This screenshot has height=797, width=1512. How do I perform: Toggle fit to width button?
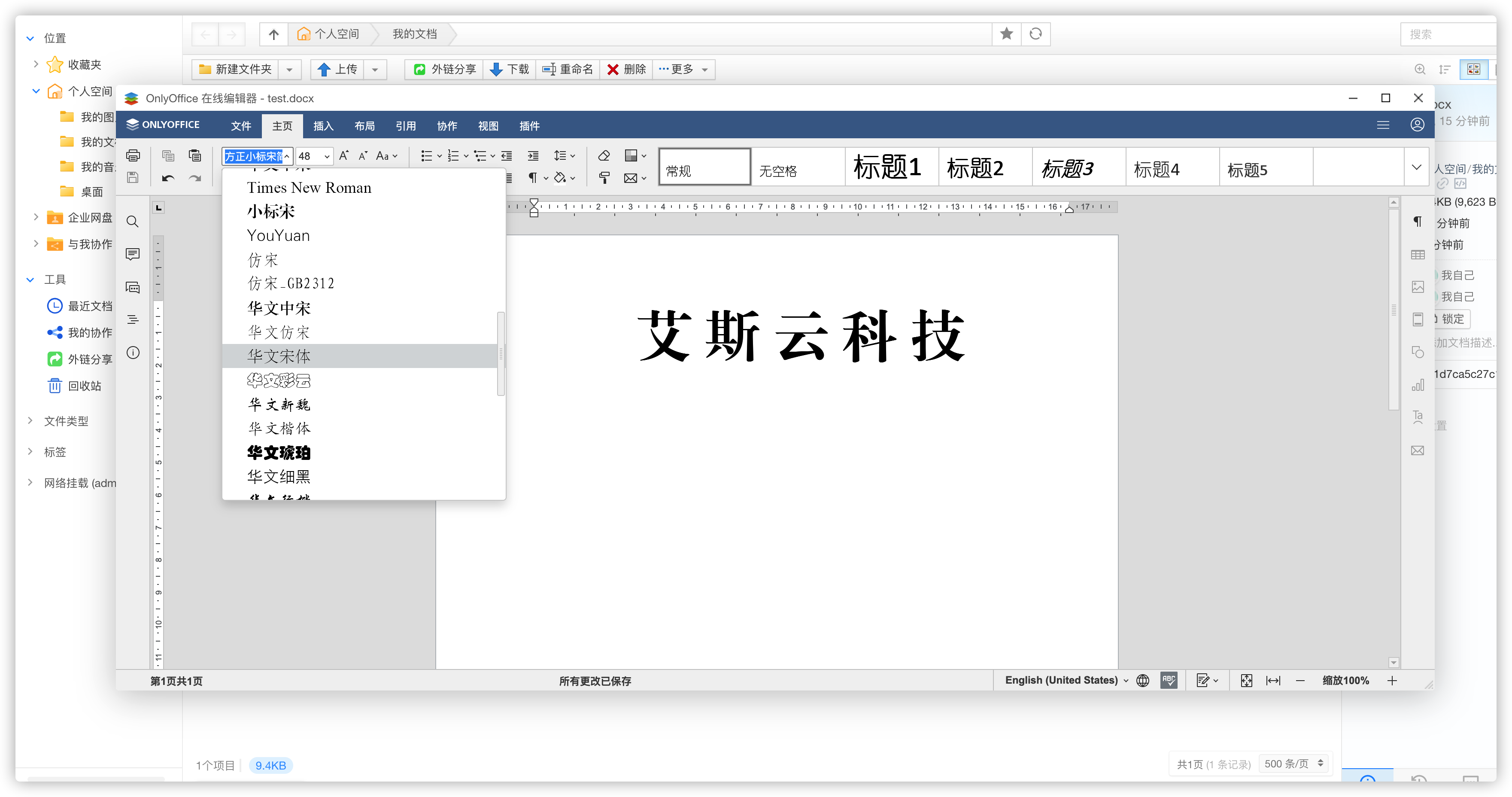click(1272, 680)
